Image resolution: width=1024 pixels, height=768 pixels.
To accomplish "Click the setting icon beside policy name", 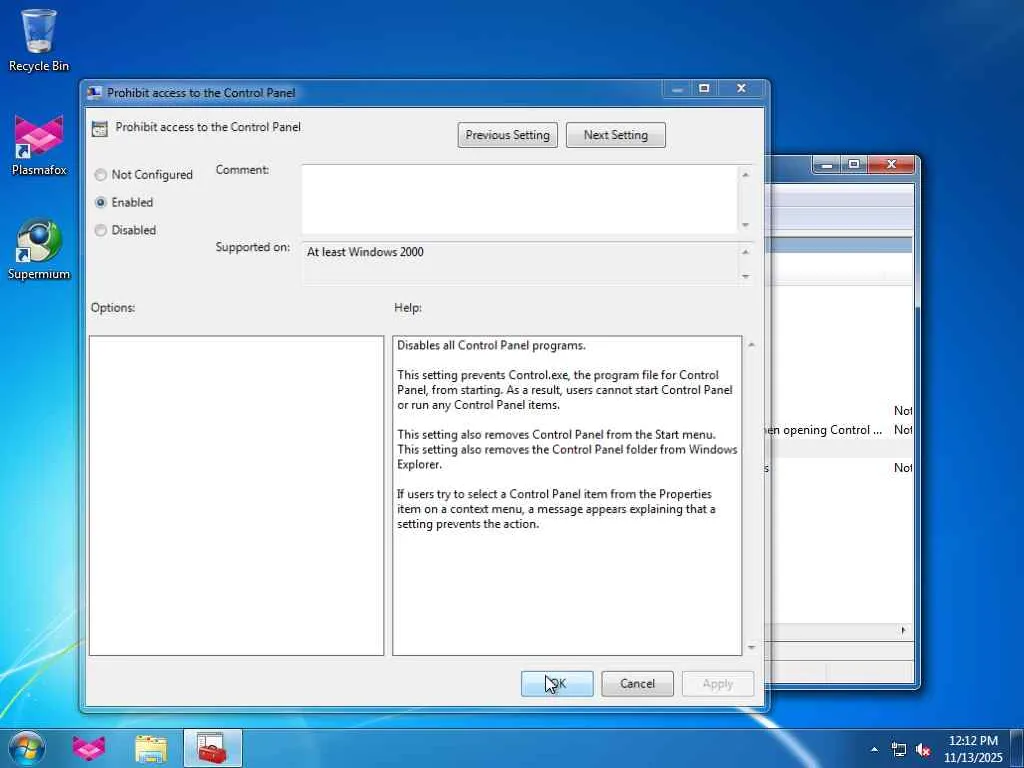I will (x=99, y=129).
